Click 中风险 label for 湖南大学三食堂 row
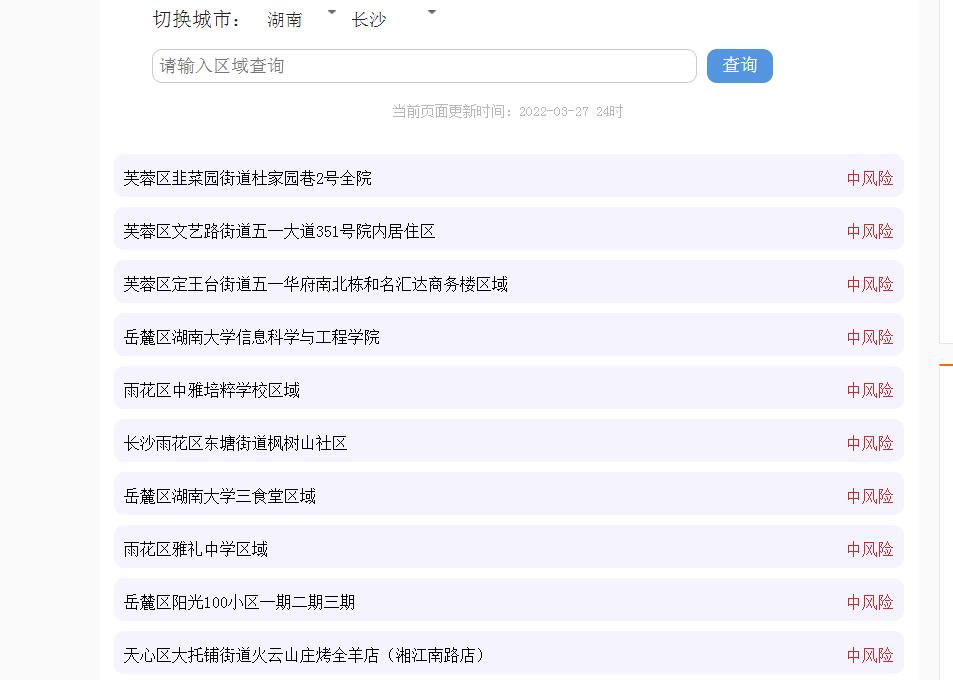 pos(870,496)
